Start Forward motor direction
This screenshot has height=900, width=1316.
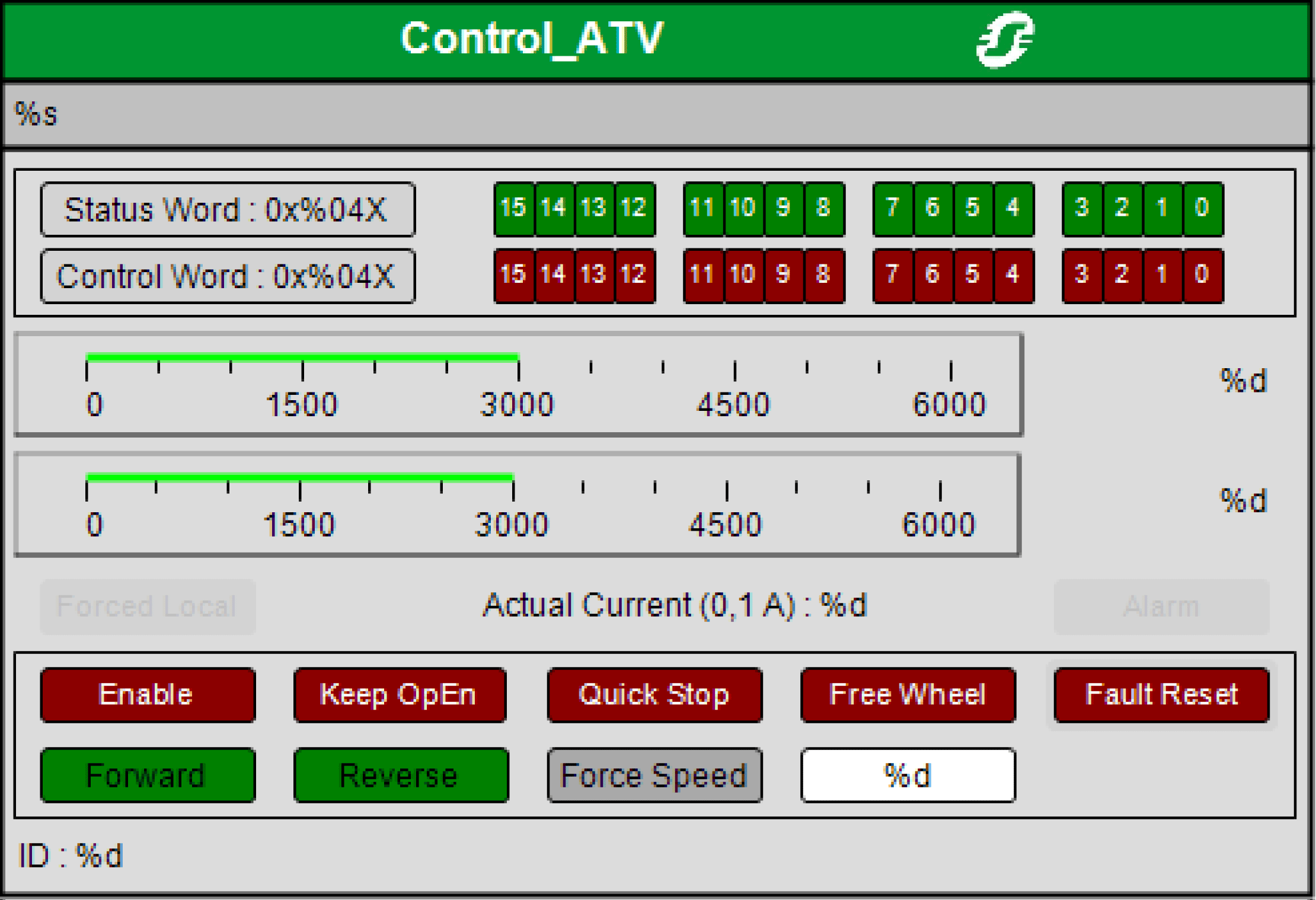click(148, 775)
